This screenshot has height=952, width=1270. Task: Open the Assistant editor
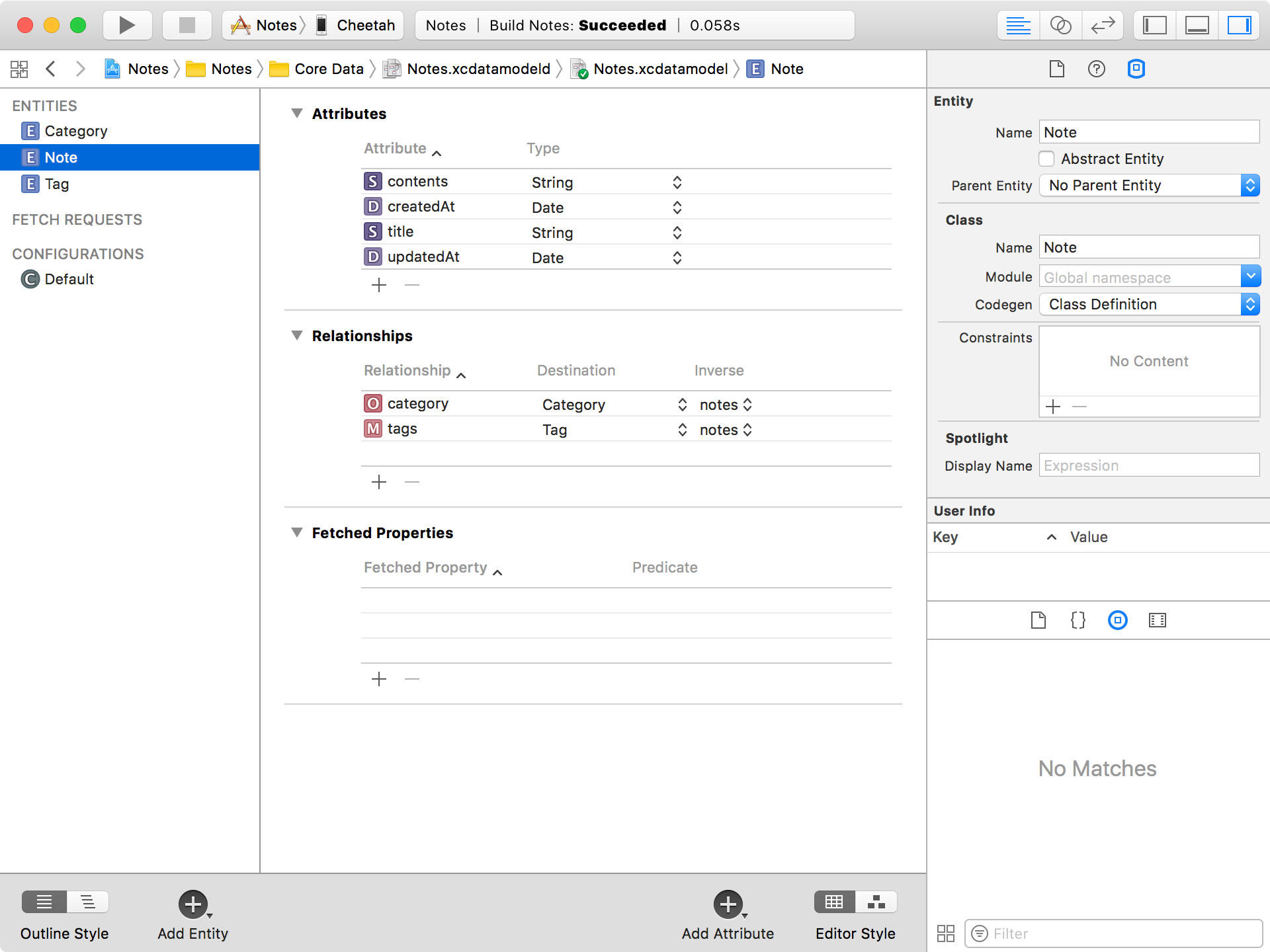pos(1060,25)
